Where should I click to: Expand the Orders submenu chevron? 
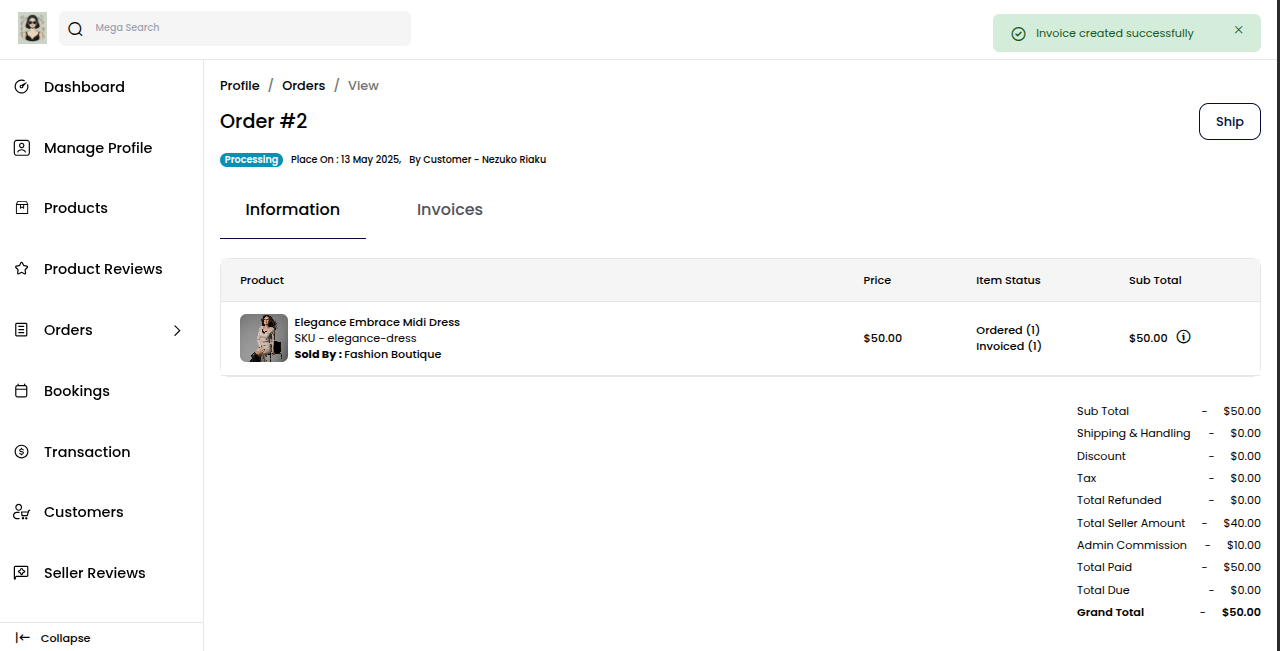click(x=177, y=330)
